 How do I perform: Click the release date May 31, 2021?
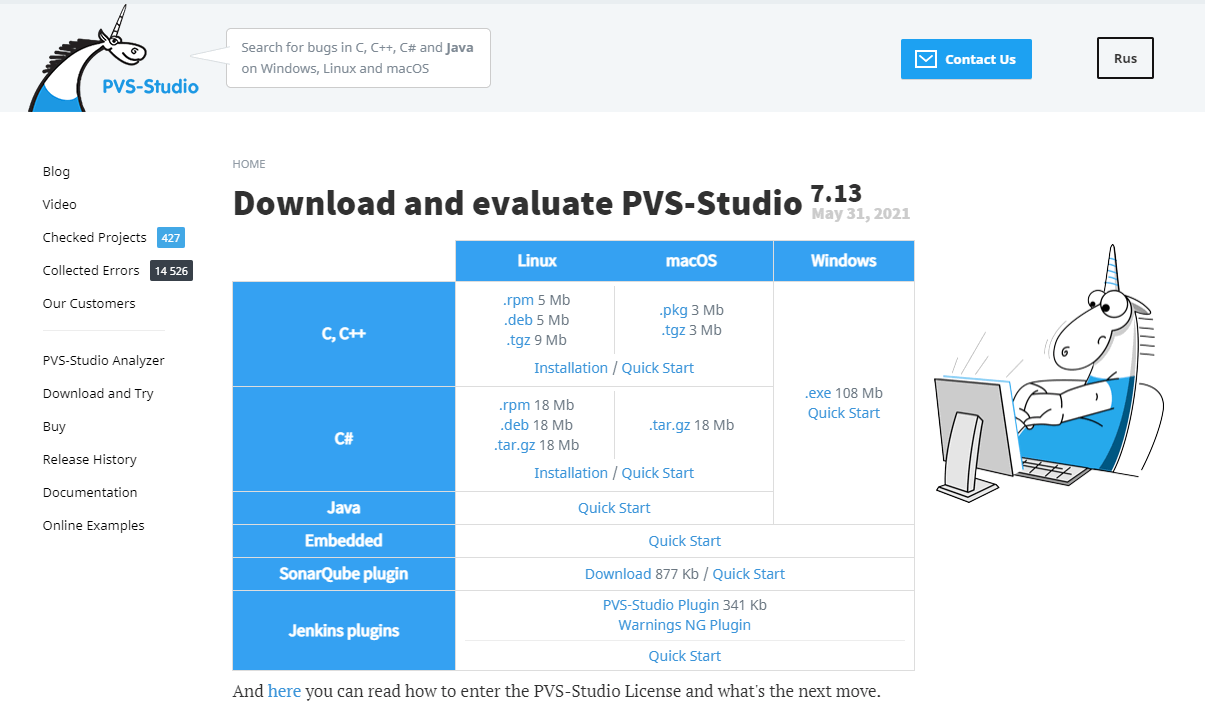click(861, 214)
